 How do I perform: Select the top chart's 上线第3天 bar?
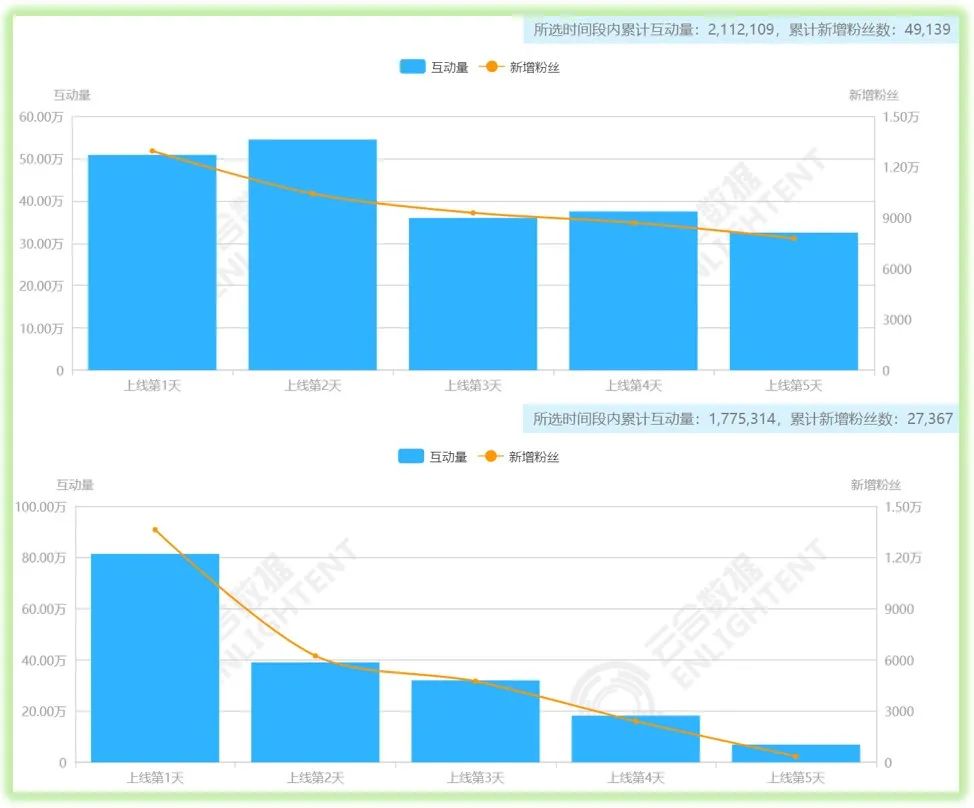pos(473,295)
